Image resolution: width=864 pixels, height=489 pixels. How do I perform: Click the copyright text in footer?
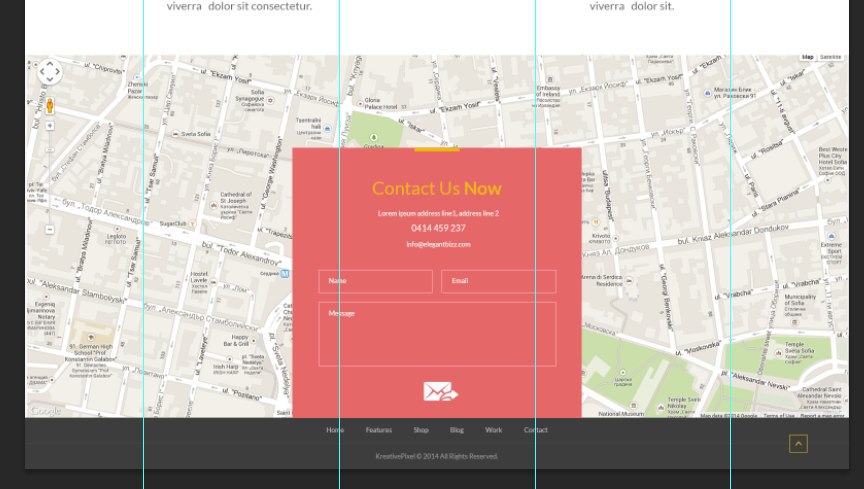tap(437, 456)
